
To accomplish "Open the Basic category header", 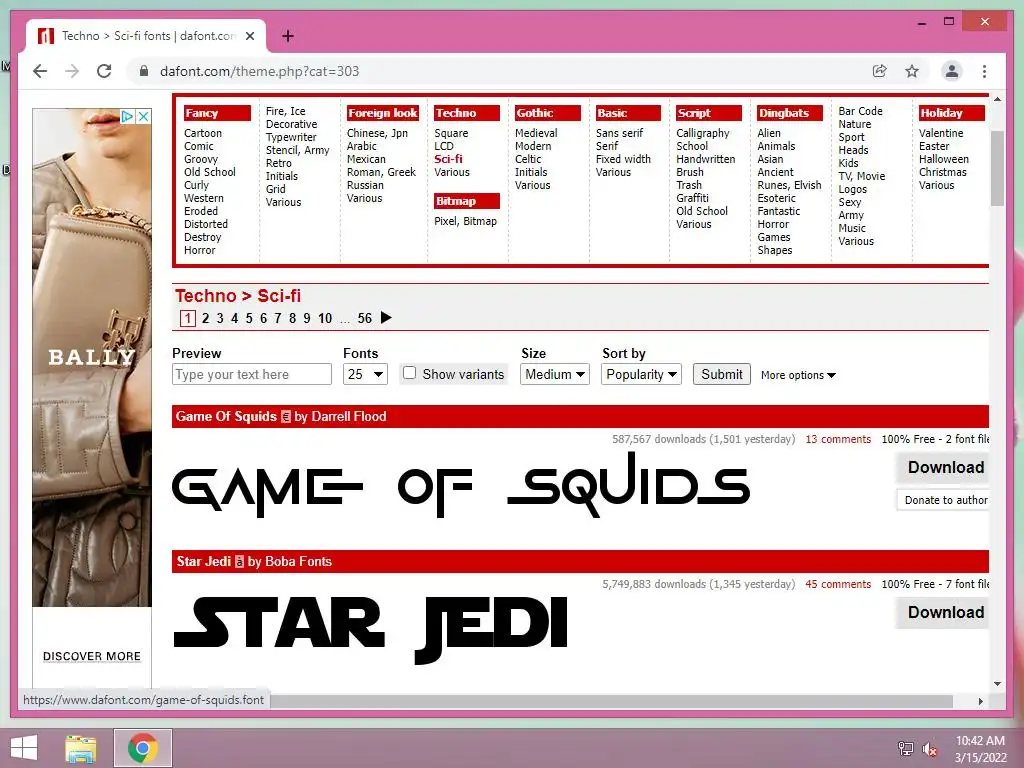I will [x=628, y=113].
